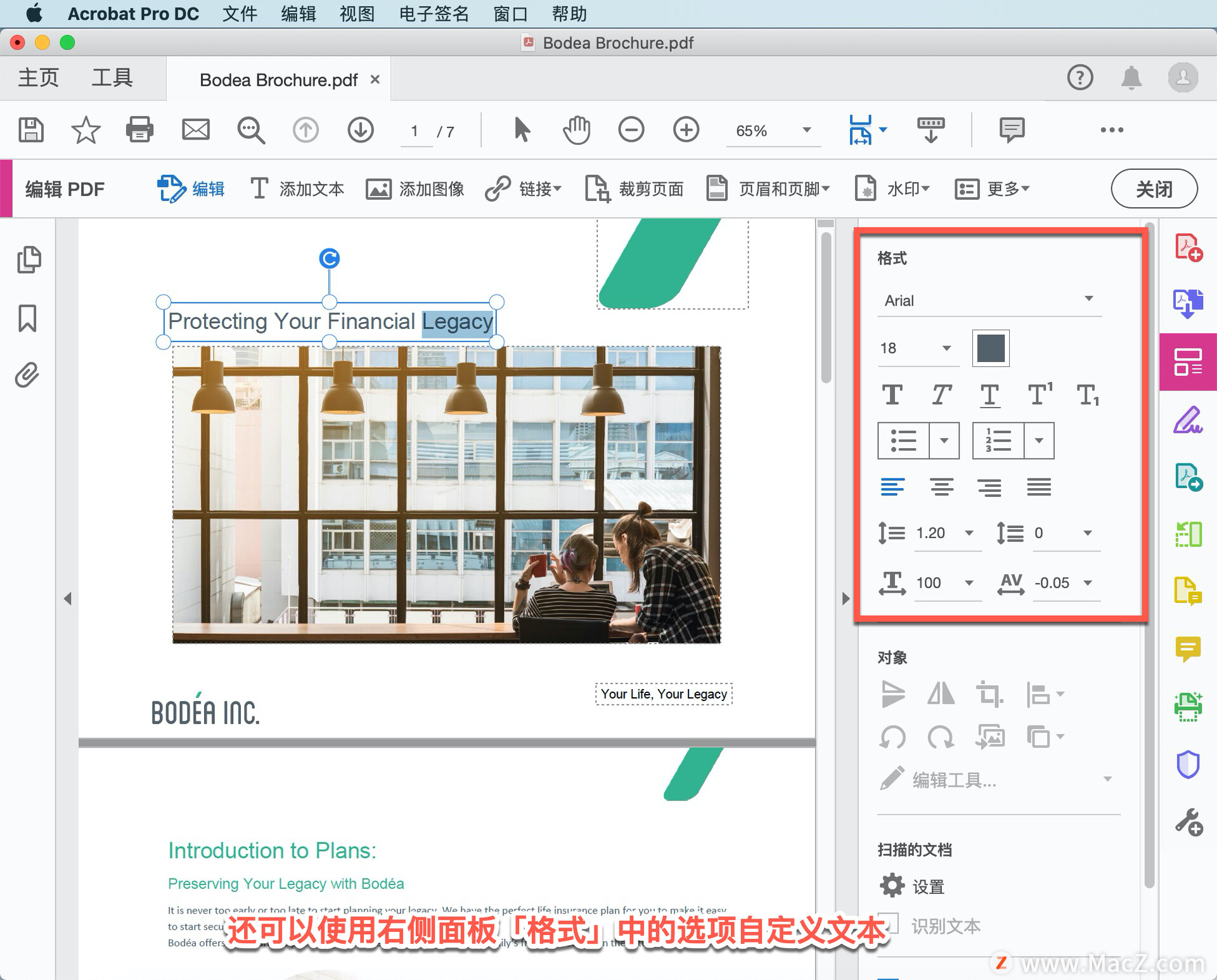Open the bookmarks panel icon
Image resolution: width=1217 pixels, height=980 pixels.
point(27,318)
